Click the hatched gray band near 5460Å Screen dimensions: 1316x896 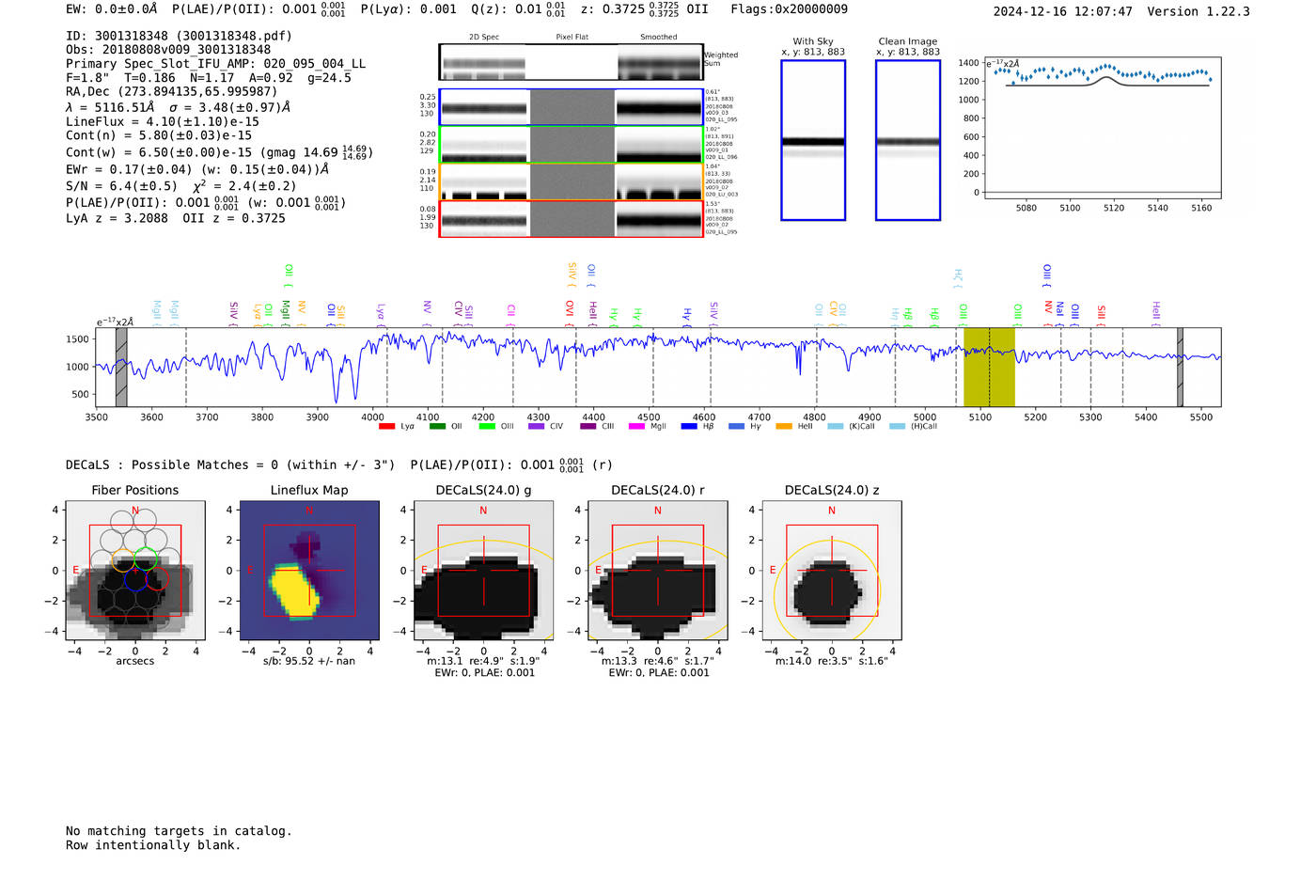[x=1180, y=368]
